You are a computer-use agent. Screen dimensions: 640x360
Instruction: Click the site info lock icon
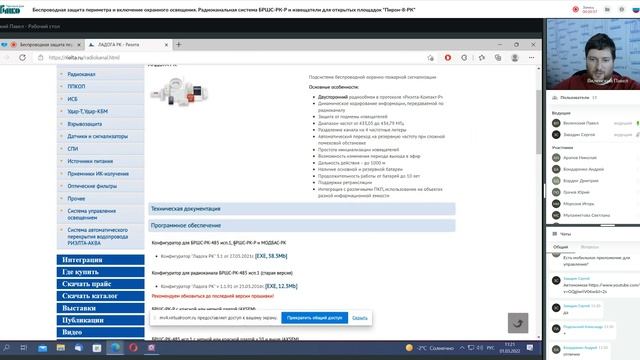pos(40,58)
